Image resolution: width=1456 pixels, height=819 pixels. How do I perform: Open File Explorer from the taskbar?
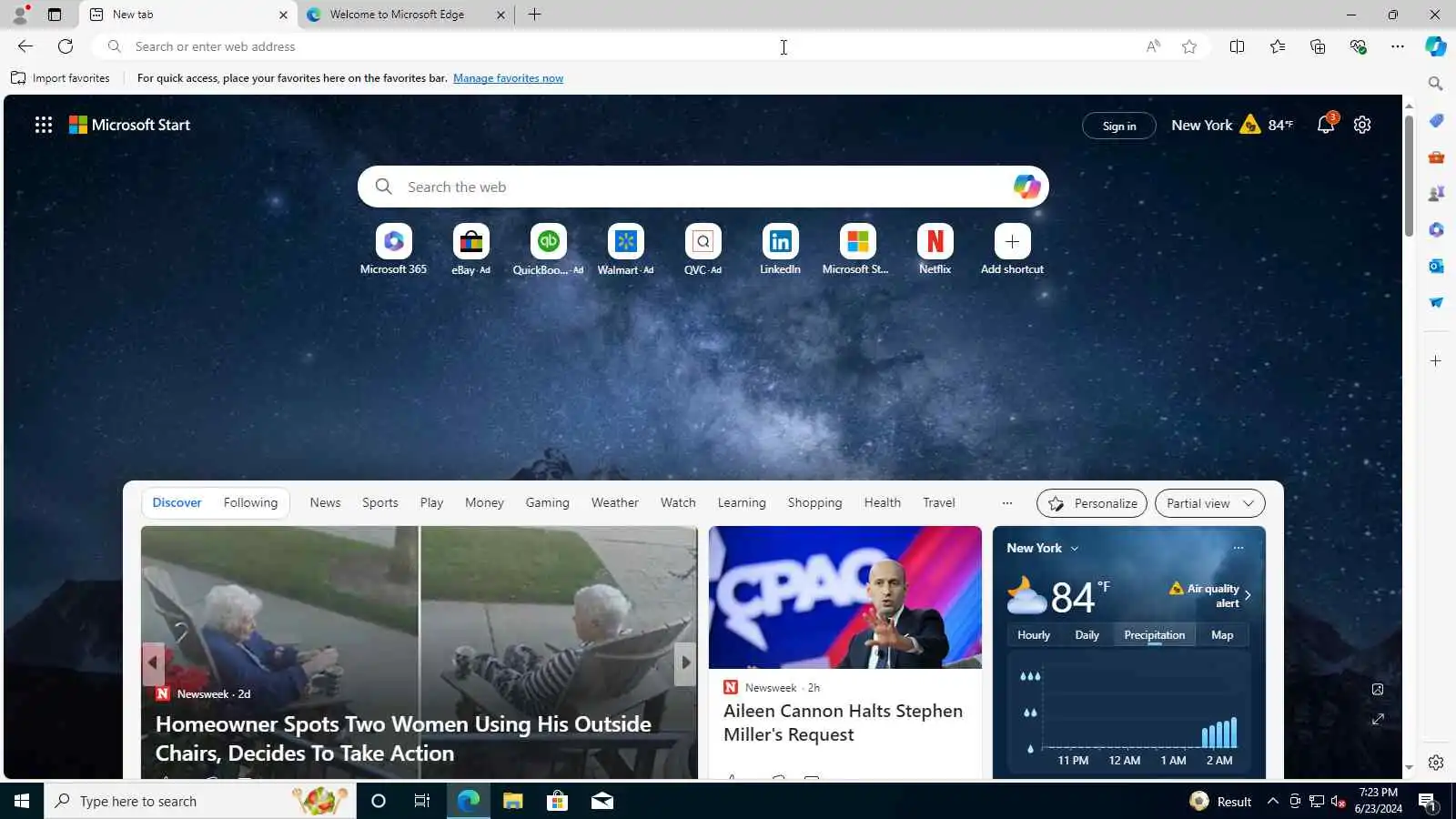pyautogui.click(x=513, y=801)
